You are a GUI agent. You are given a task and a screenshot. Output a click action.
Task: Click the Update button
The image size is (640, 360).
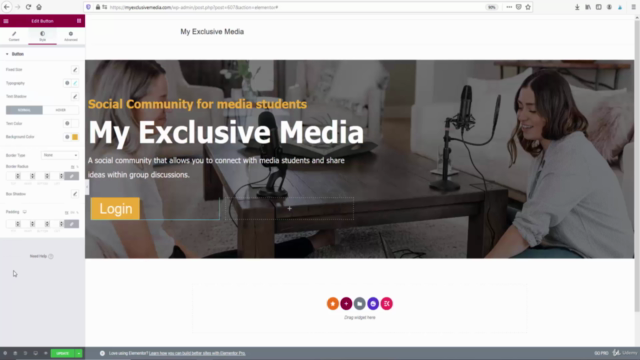point(62,353)
